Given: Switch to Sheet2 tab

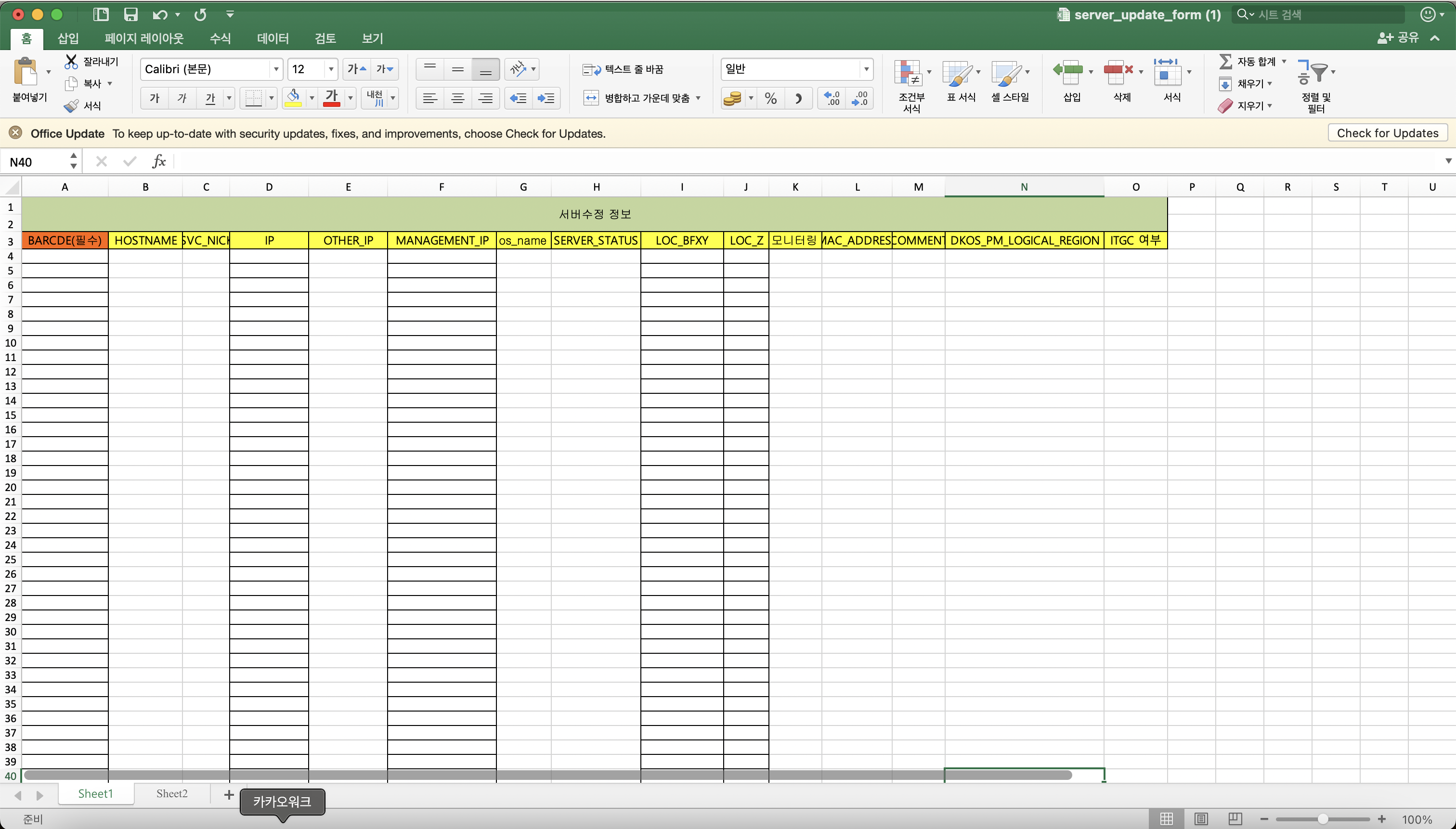Looking at the screenshot, I should [x=172, y=793].
